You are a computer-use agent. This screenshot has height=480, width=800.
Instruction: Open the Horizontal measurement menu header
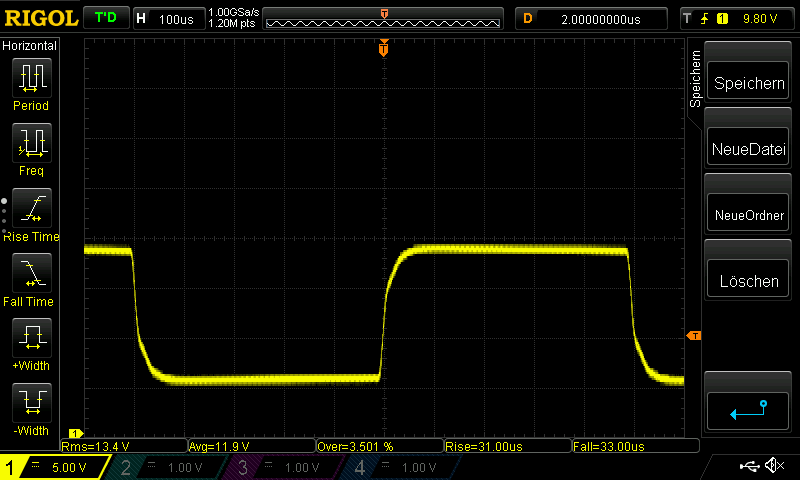coord(30,46)
